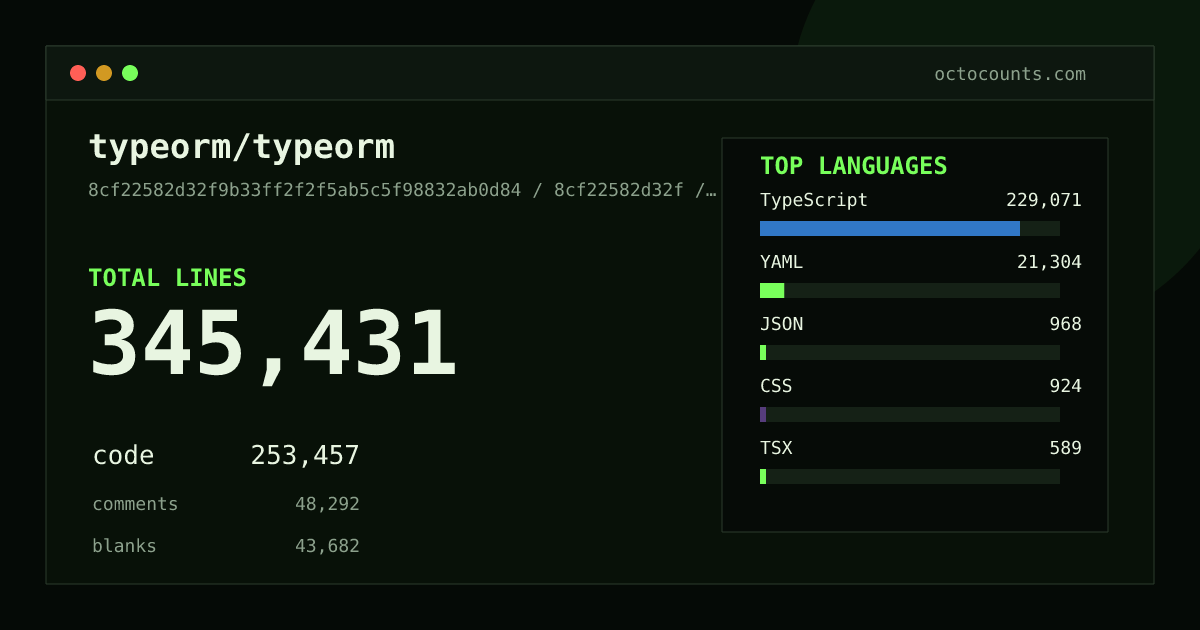Click the YAML language label
The width and height of the screenshot is (1200, 630).
(x=781, y=262)
